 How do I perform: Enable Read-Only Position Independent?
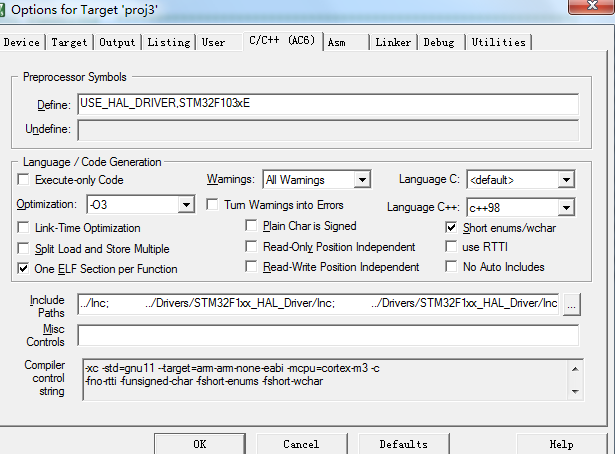pyautogui.click(x=251, y=246)
